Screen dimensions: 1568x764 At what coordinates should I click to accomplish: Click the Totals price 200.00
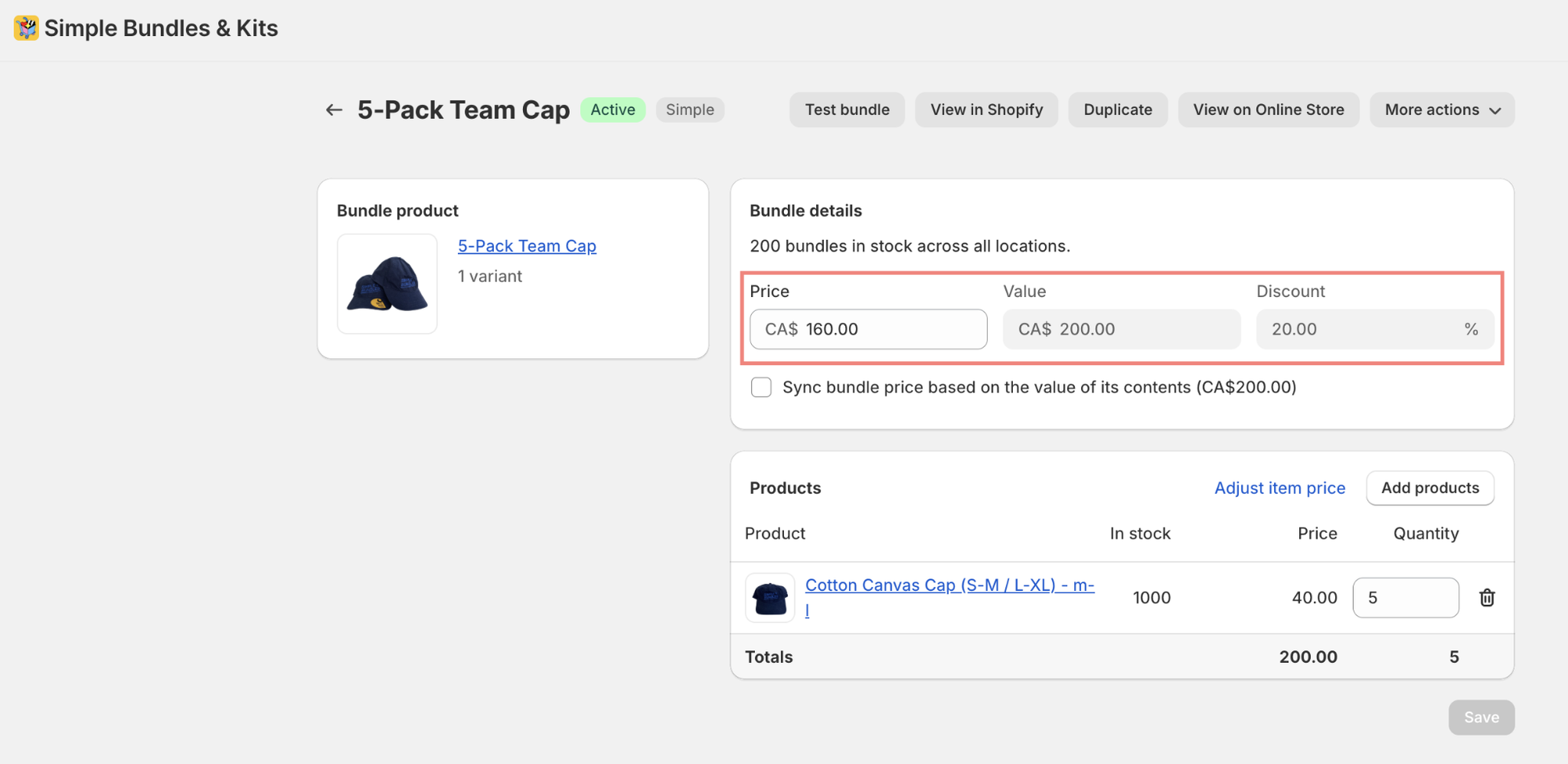click(1308, 657)
